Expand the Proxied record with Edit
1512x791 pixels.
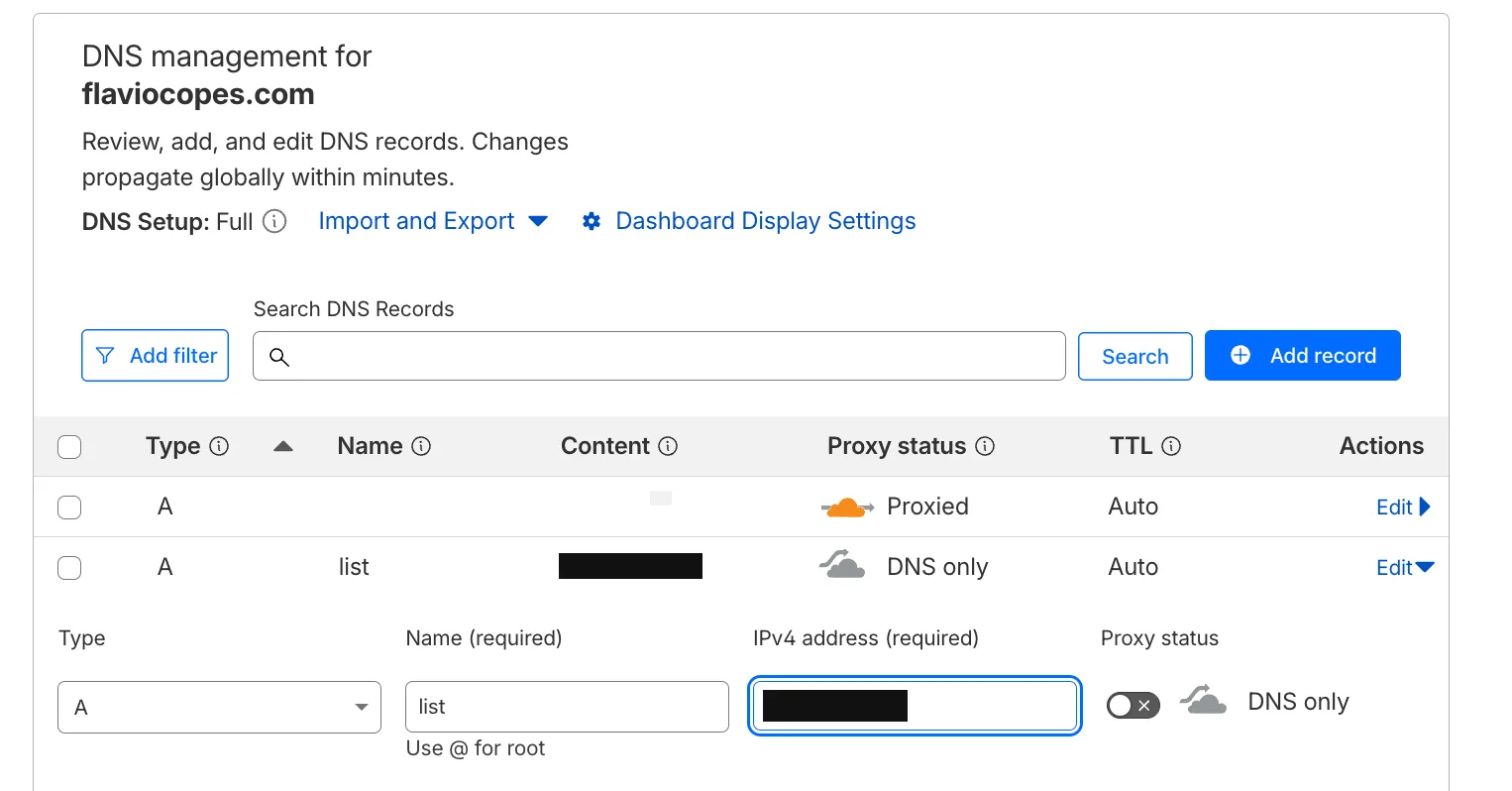coord(1403,507)
